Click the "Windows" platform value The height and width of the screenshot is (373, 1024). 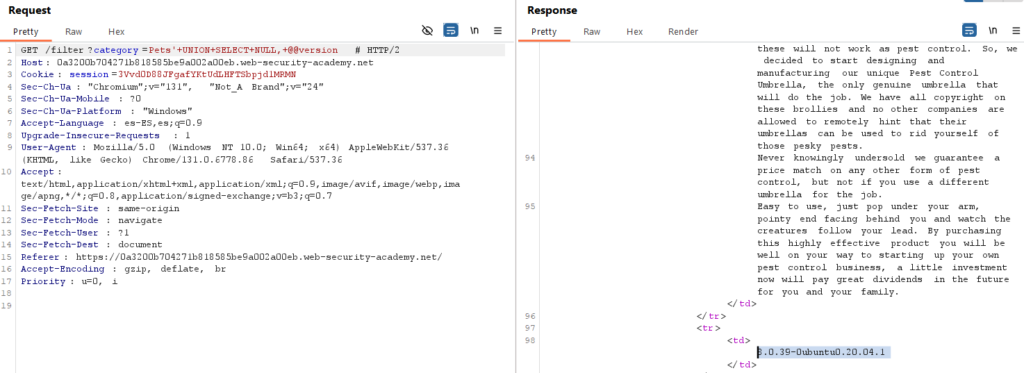tap(168, 111)
